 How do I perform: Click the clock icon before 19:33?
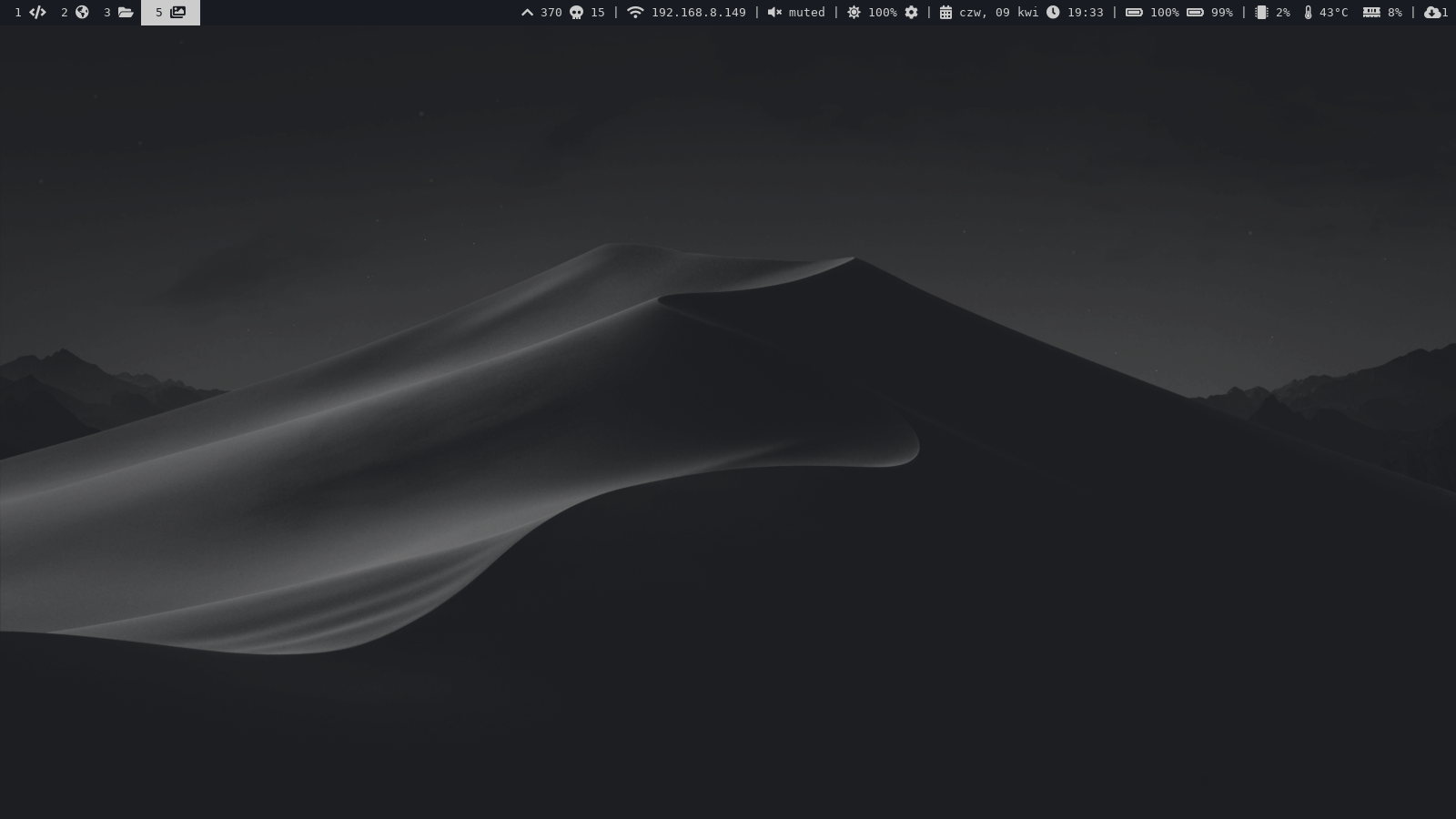tap(1053, 13)
